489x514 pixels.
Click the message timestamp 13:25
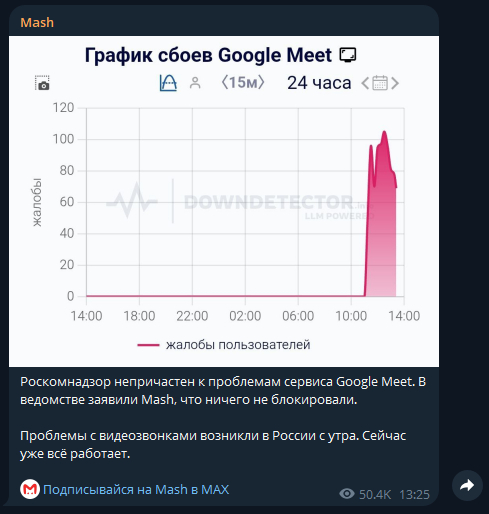414,494
